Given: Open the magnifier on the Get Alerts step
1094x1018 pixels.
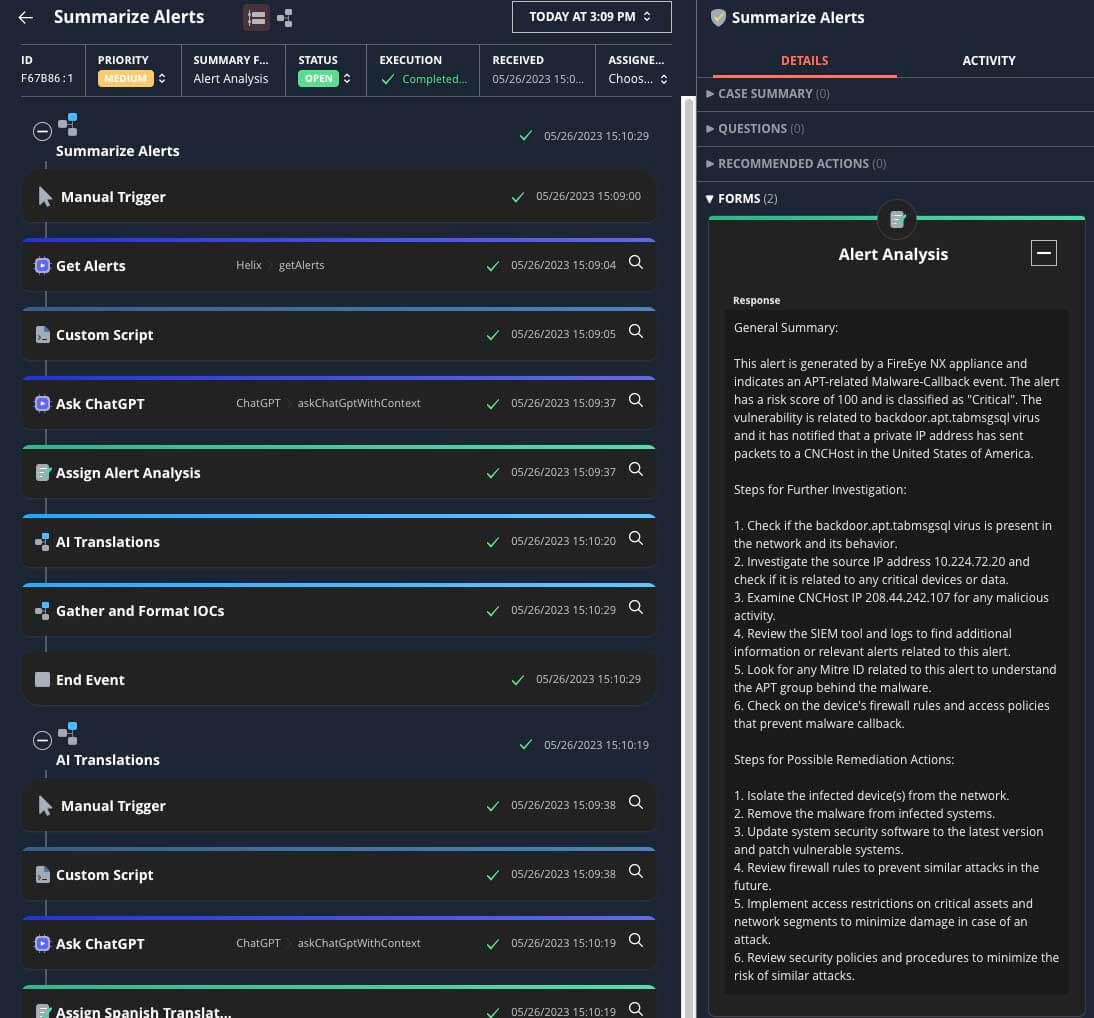Looking at the screenshot, I should [635, 263].
